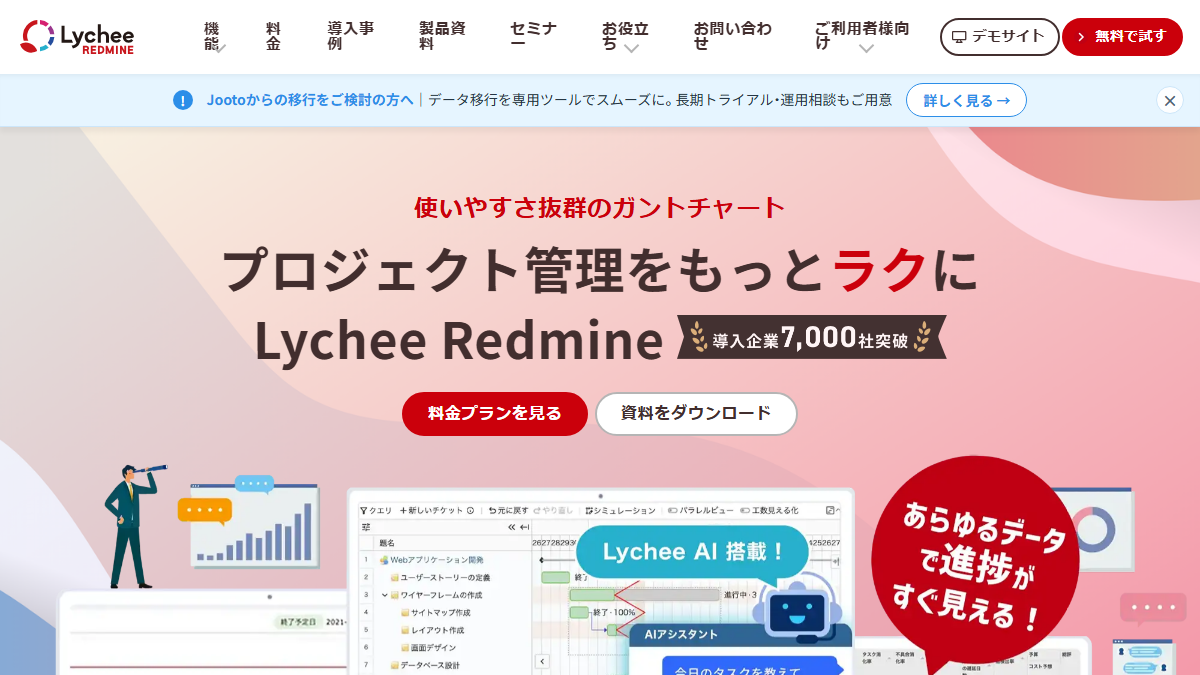Click the blue info icon in announcement bar
The image size is (1200, 675).
pyautogui.click(x=183, y=100)
